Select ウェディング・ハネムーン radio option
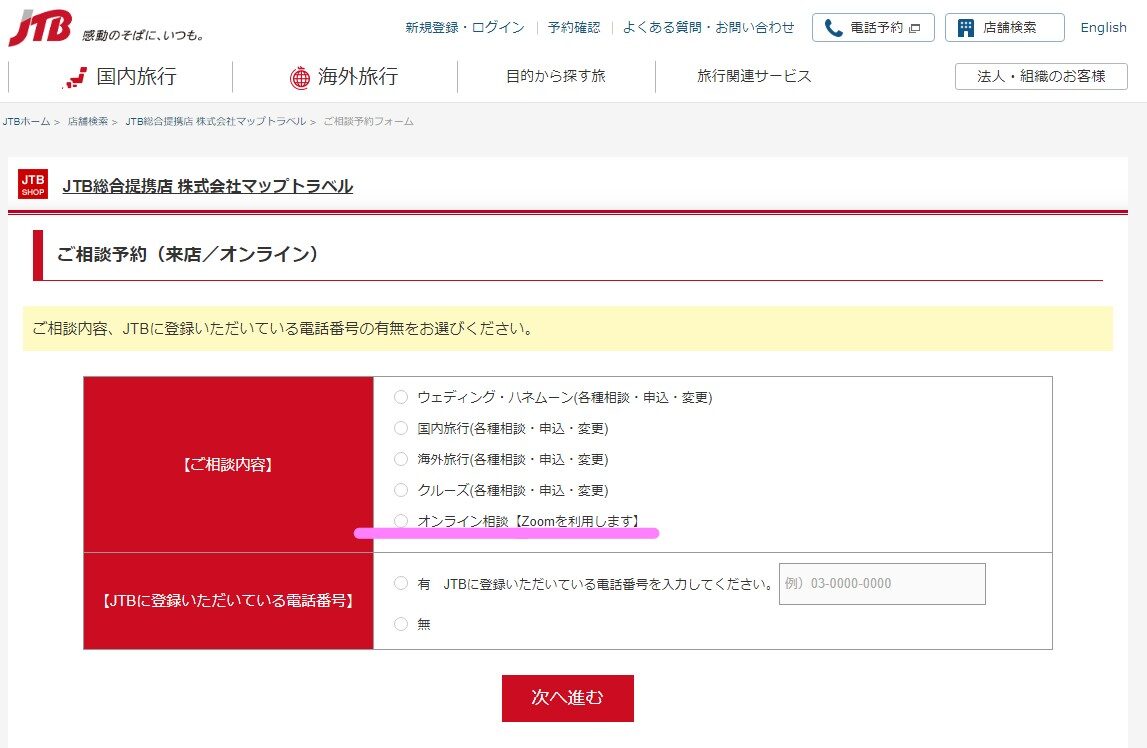 401,397
